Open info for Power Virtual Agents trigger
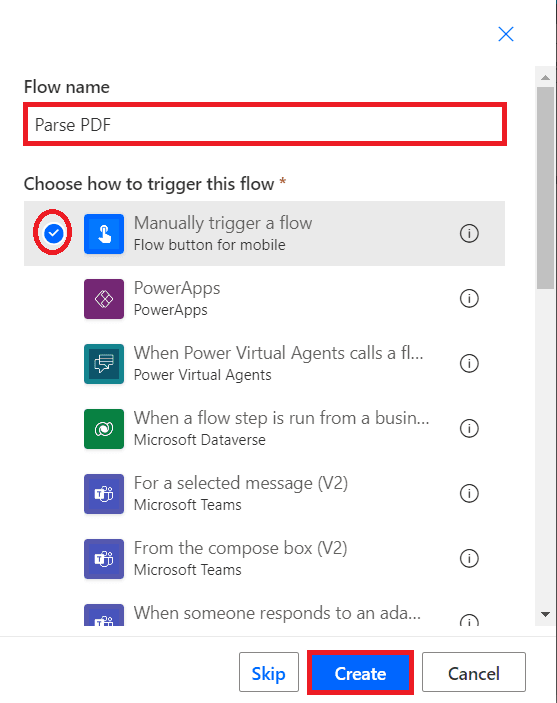 click(469, 364)
